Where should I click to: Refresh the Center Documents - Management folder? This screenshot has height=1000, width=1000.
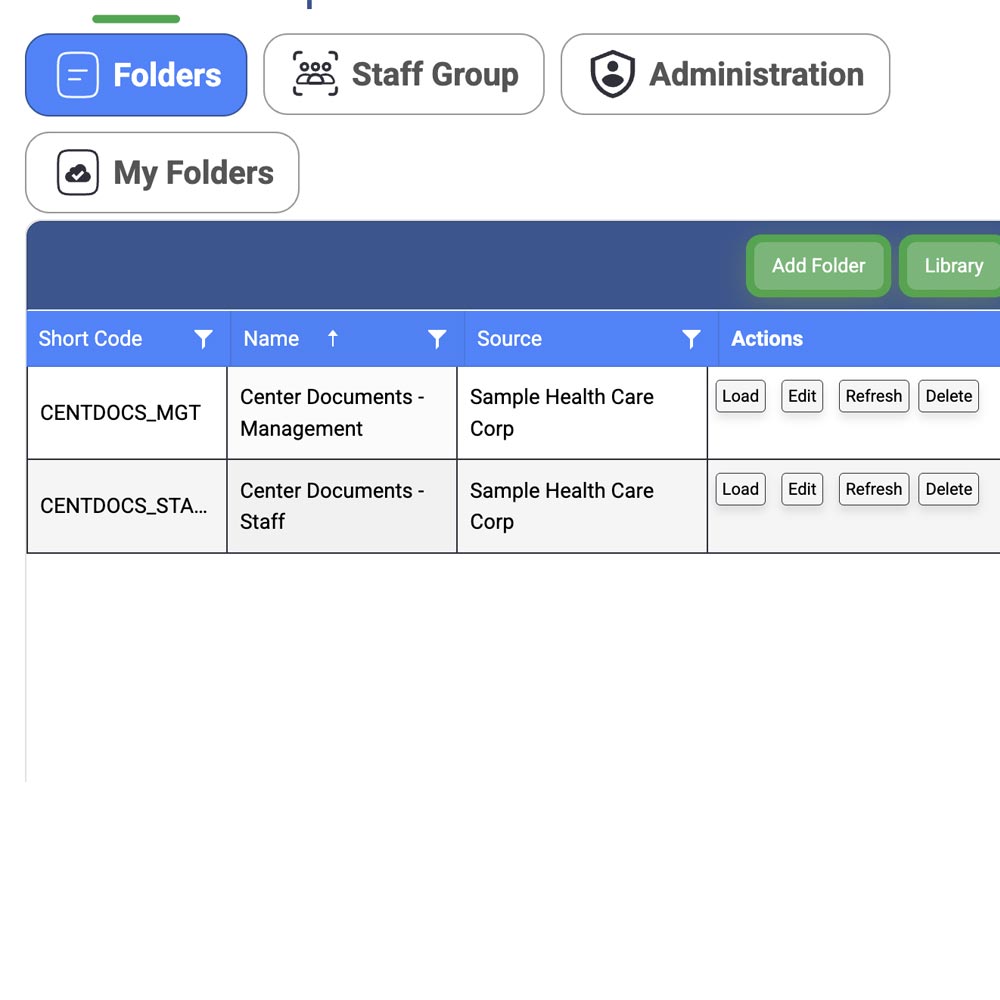[874, 396]
